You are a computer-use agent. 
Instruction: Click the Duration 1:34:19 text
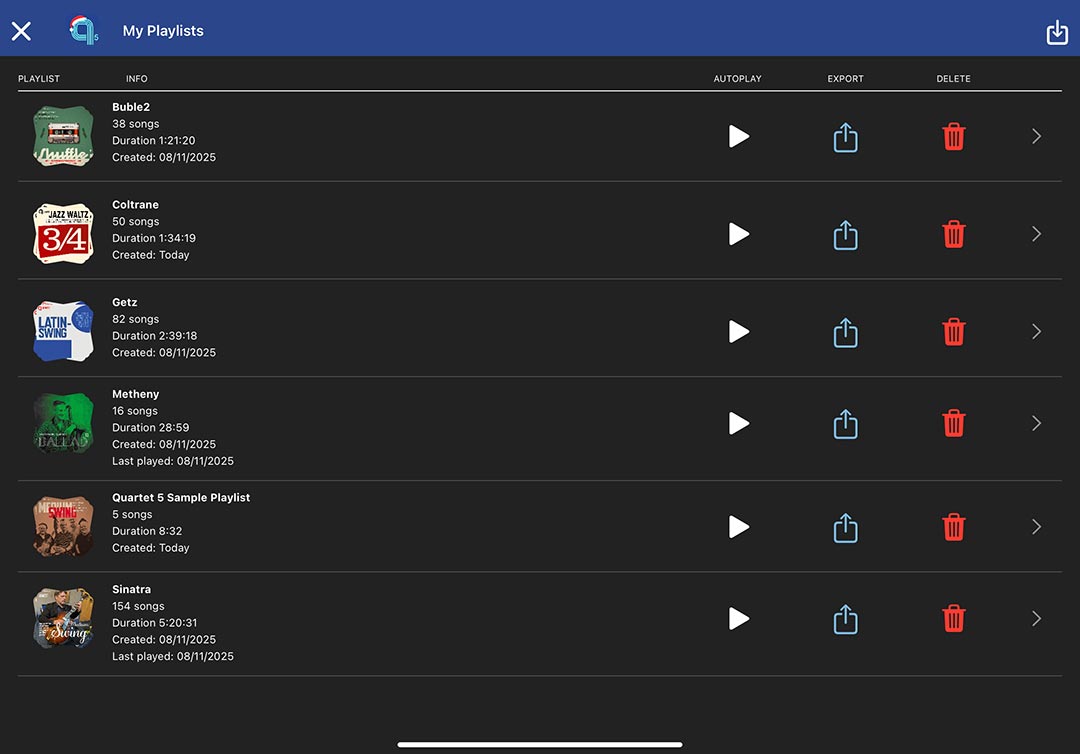154,238
